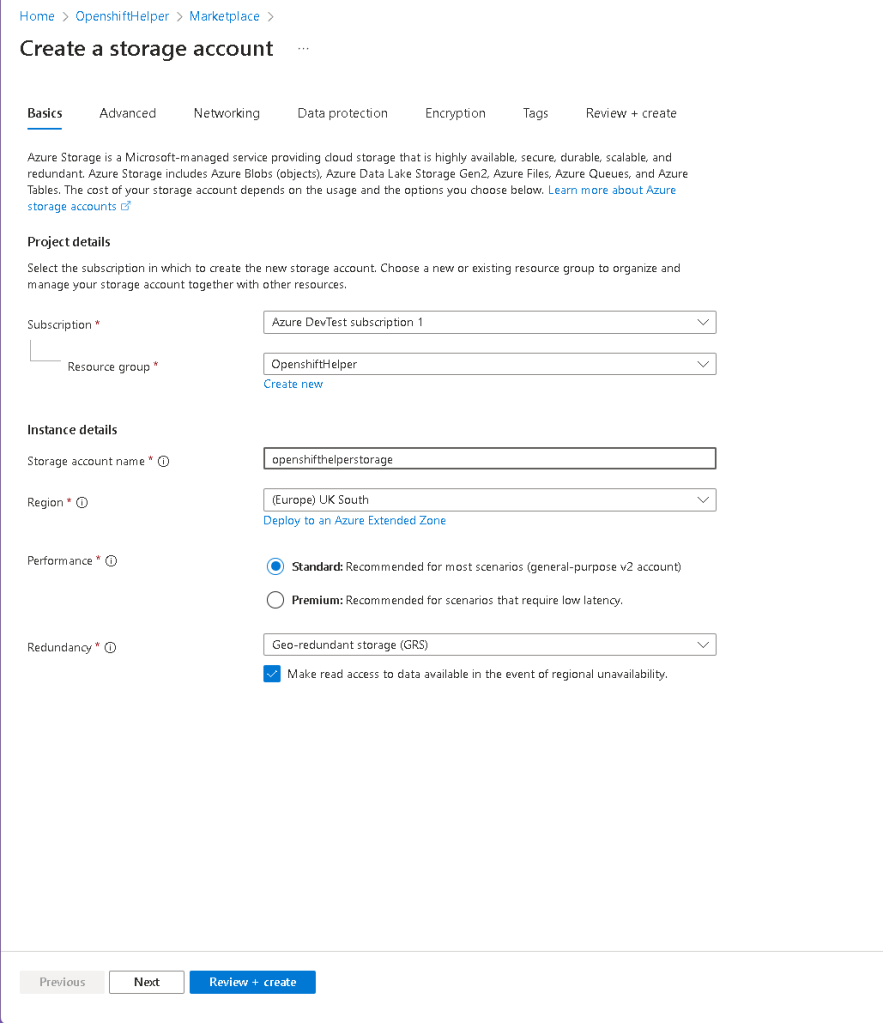Open the Region dropdown
883x1023 pixels.
pos(489,500)
